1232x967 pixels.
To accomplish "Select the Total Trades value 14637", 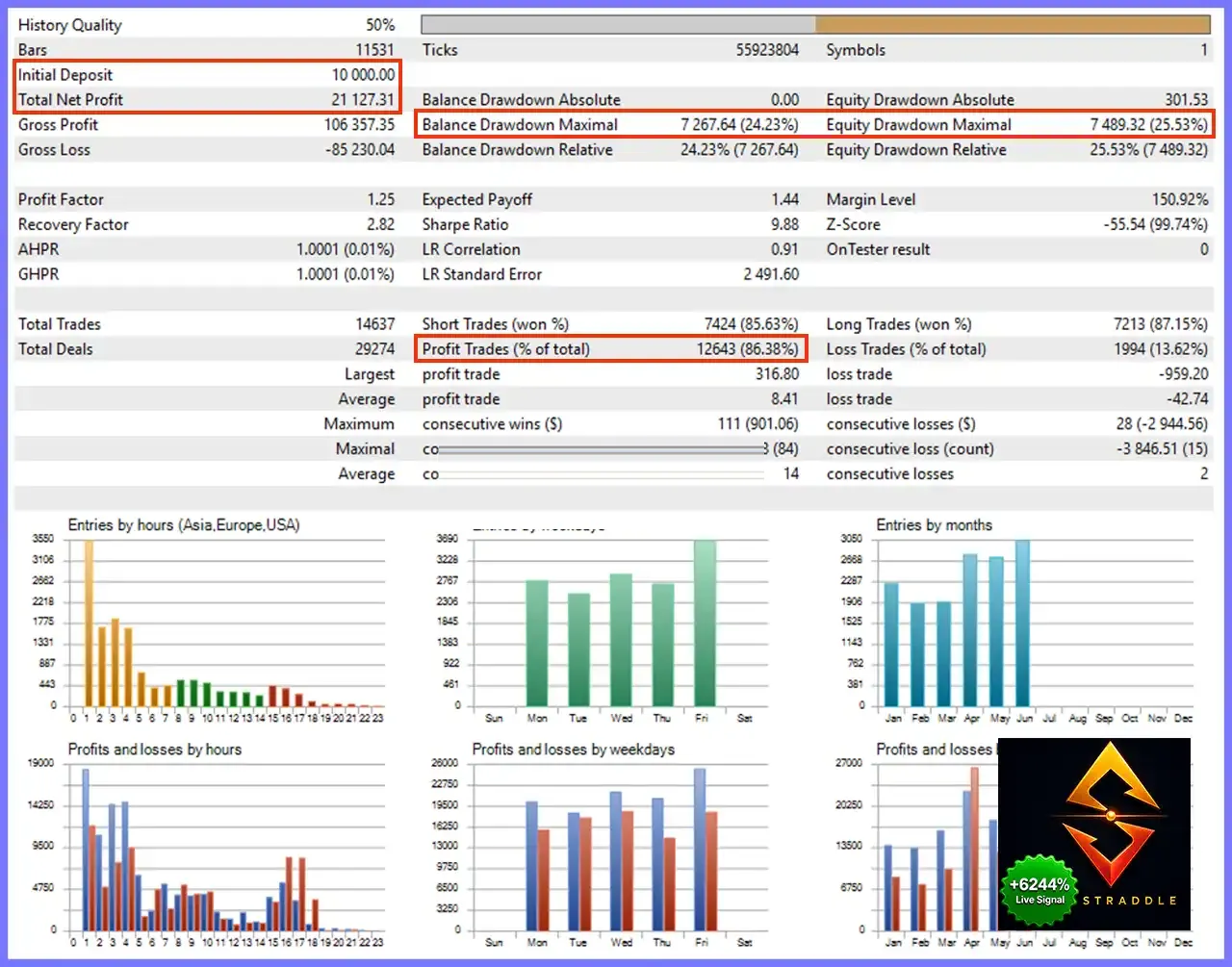I will (x=374, y=325).
